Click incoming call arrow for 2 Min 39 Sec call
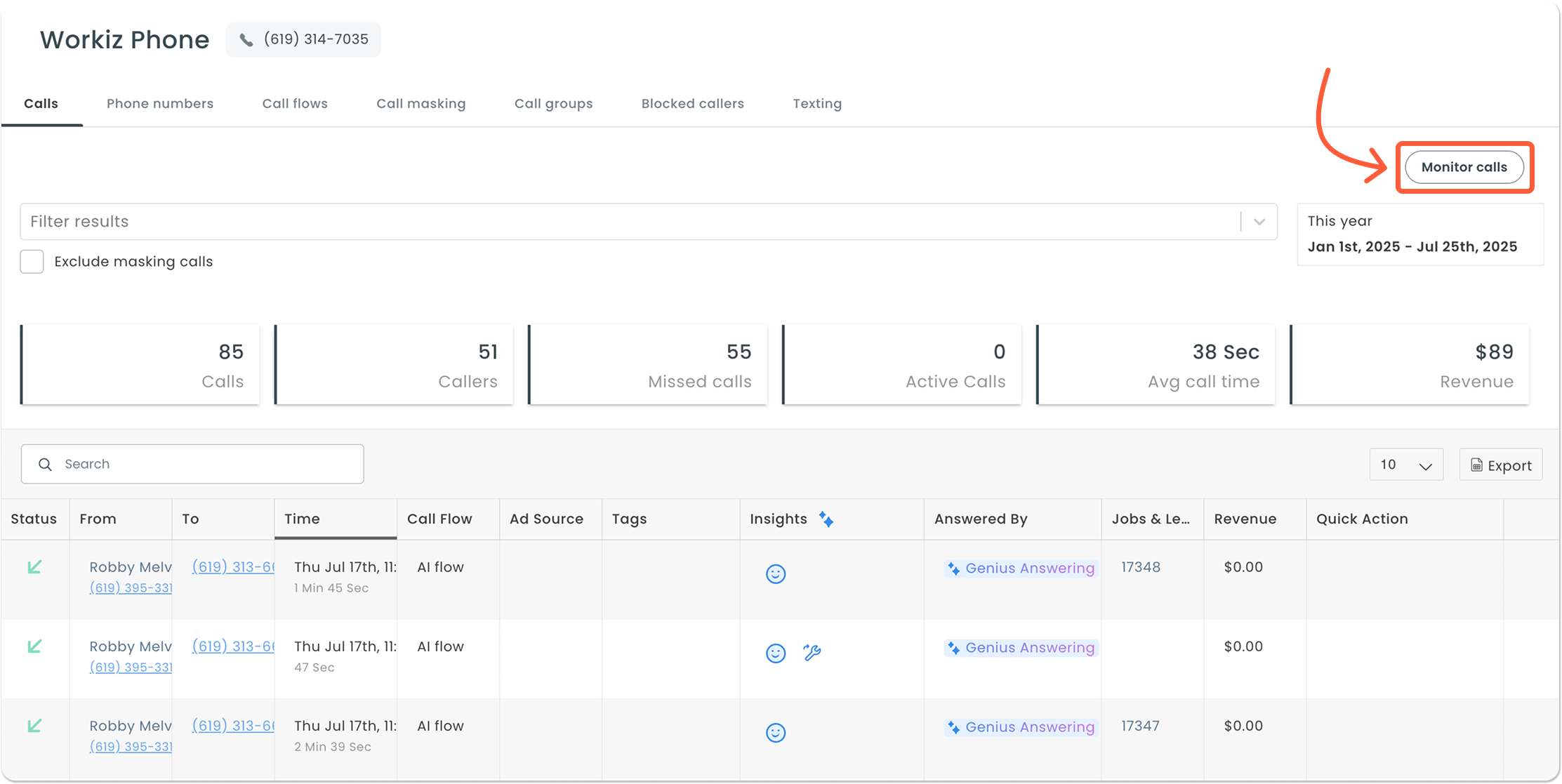1562x784 pixels. [x=34, y=725]
